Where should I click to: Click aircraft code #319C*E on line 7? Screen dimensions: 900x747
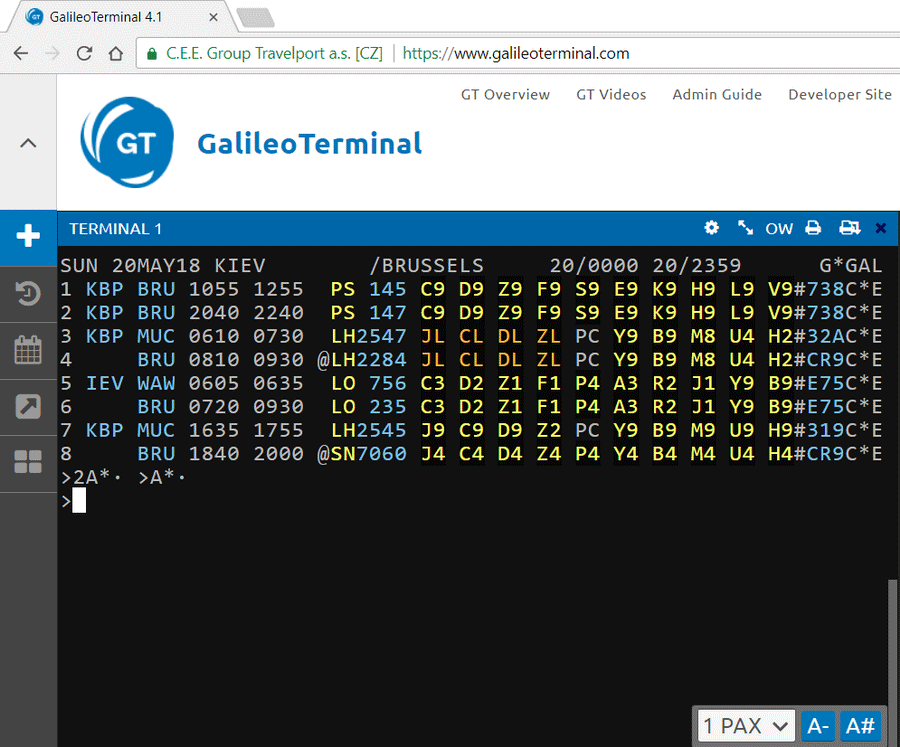coord(838,430)
